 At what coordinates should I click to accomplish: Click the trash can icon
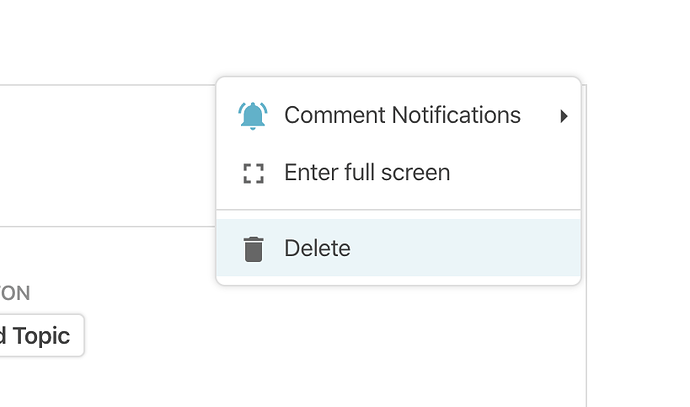(253, 249)
